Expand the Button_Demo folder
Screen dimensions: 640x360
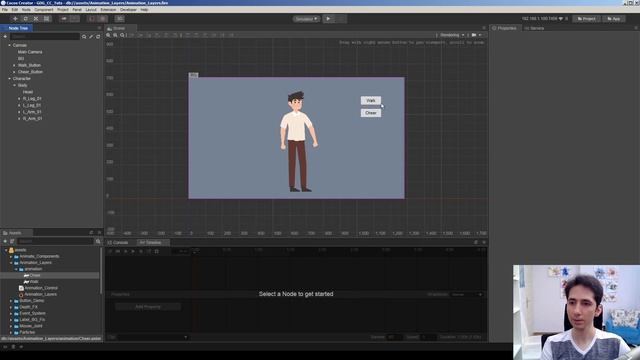pos(11,301)
